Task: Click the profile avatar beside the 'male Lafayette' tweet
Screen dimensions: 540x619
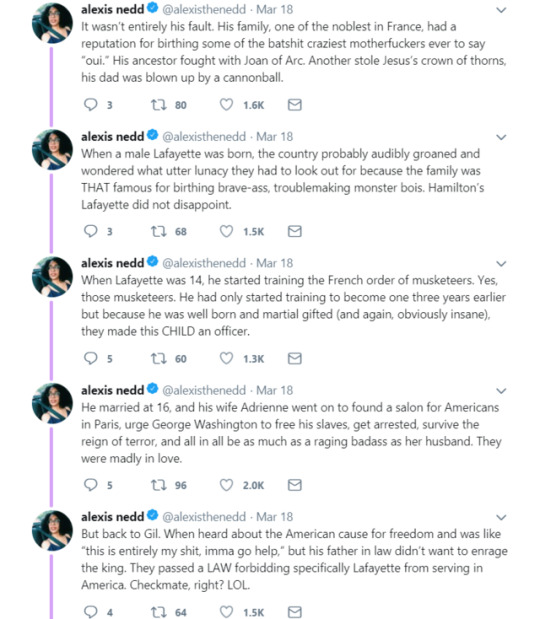Action: pos(52,150)
